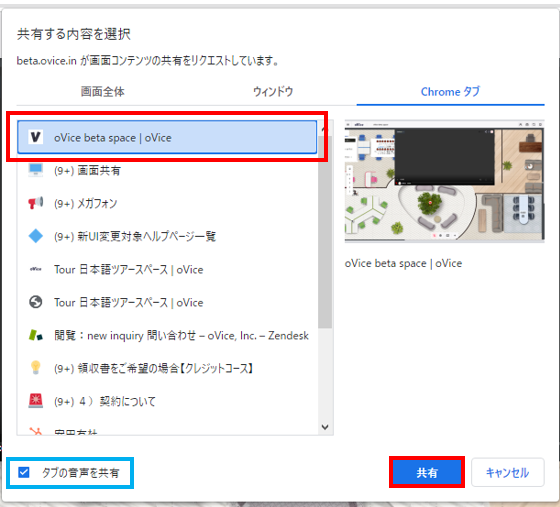Click the oVice V favicon in first row
The width and height of the screenshot is (560, 507).
35,137
